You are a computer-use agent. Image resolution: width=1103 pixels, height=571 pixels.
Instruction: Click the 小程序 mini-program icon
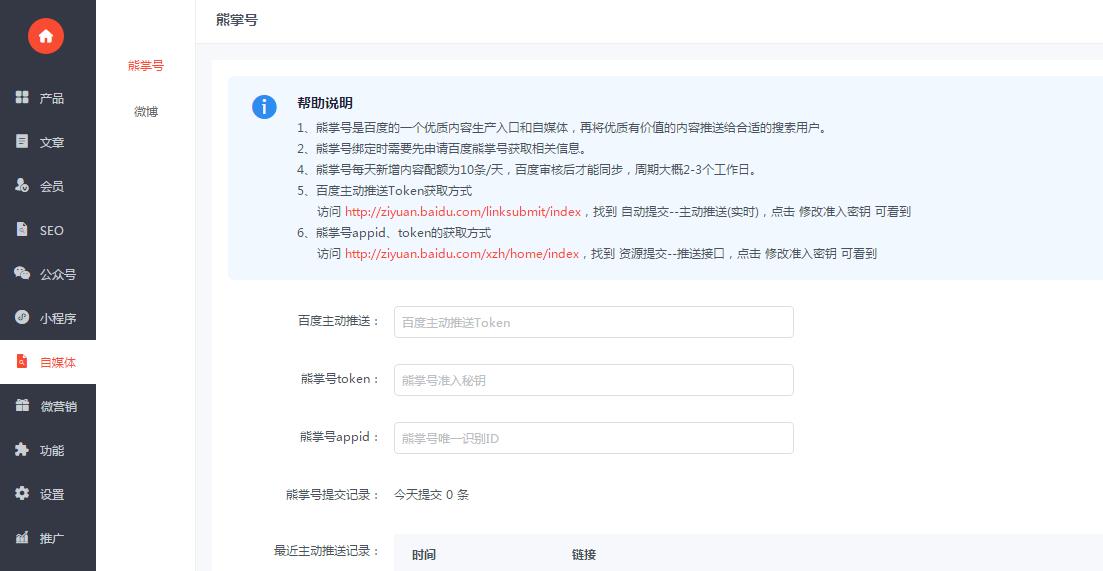point(23,317)
